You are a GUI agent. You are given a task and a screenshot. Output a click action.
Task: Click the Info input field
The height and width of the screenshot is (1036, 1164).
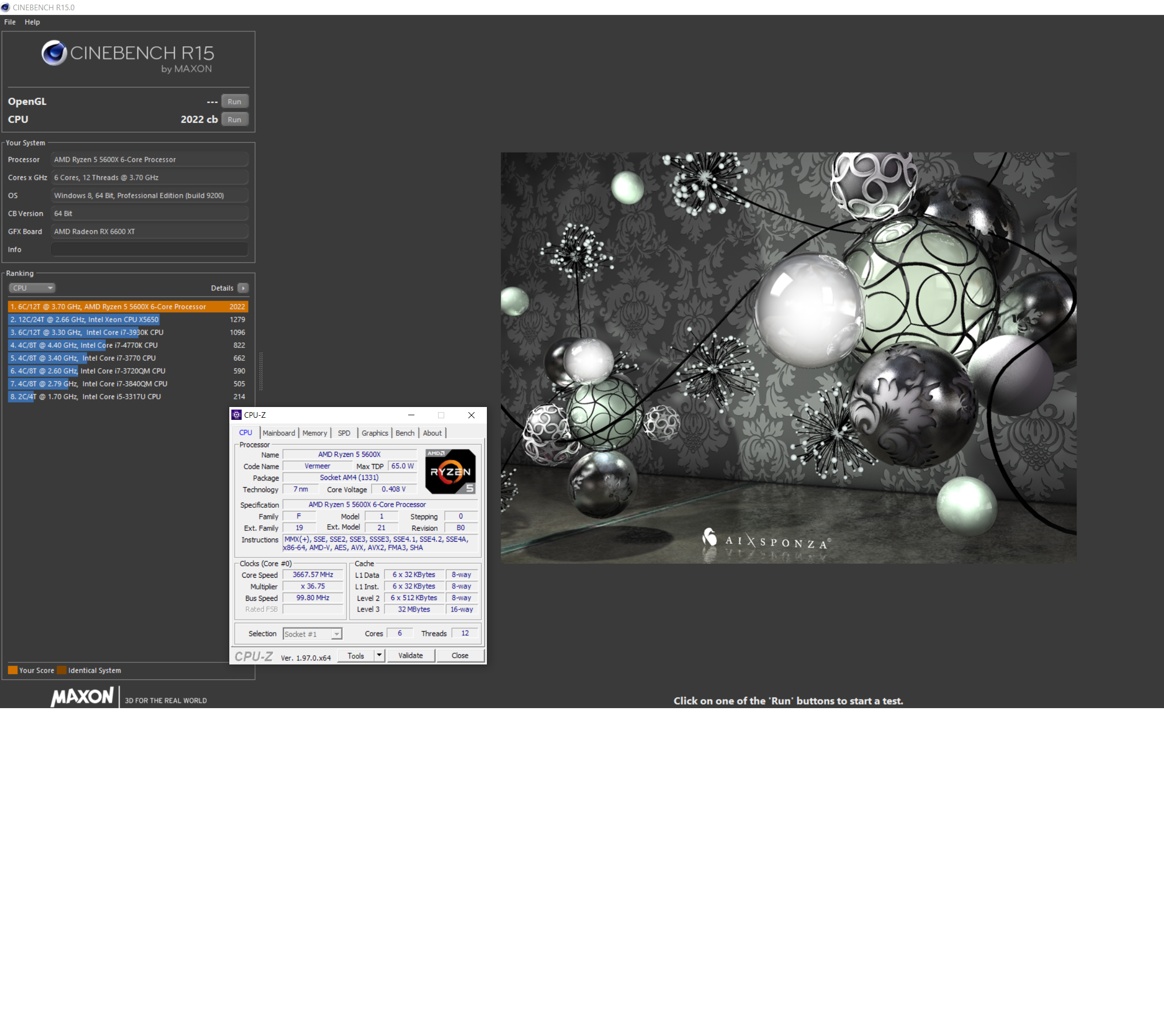click(149, 249)
